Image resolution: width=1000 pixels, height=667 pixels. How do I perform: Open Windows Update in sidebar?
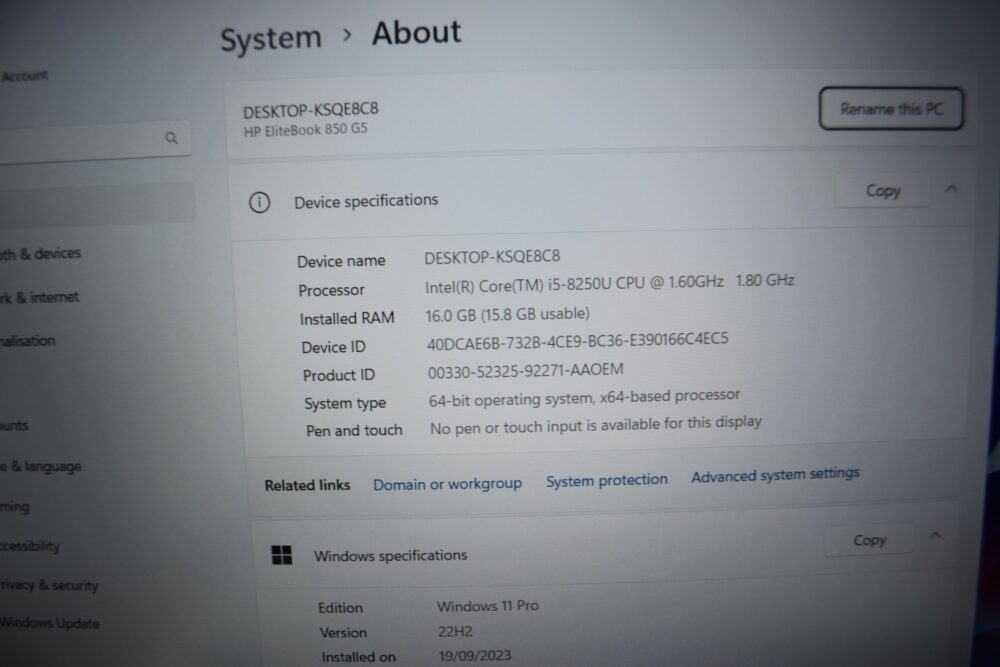point(50,622)
